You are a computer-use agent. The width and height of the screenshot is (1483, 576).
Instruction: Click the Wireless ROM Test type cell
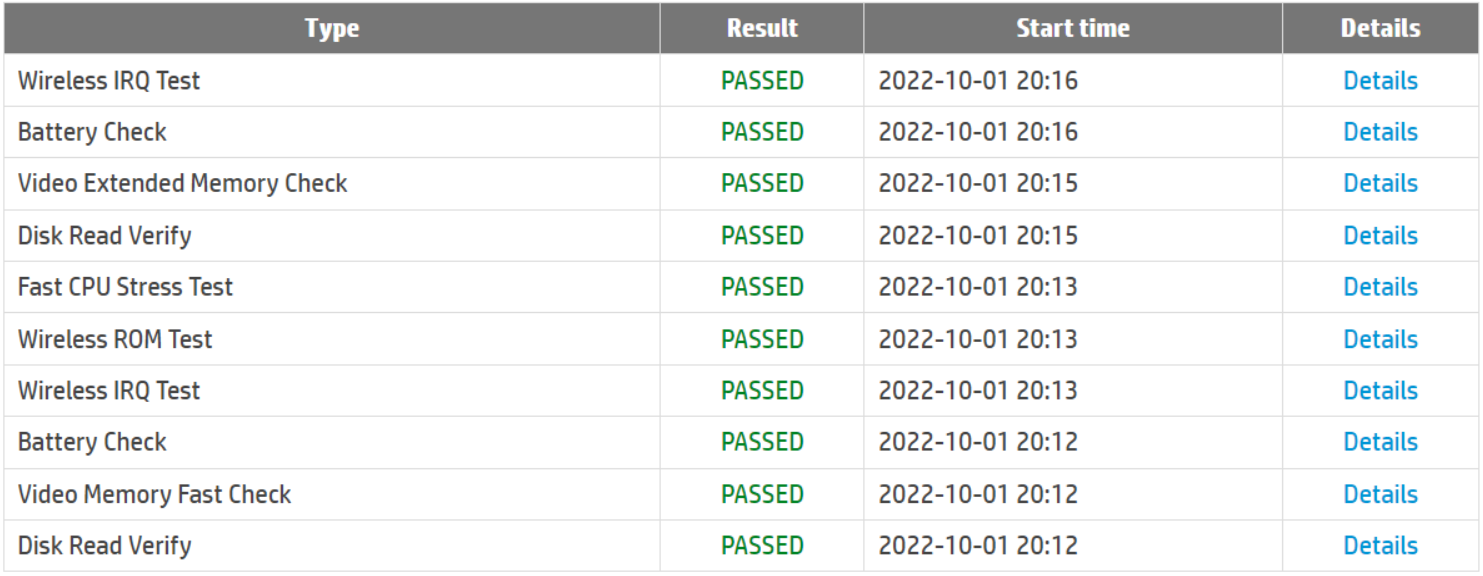pyautogui.click(x=115, y=339)
